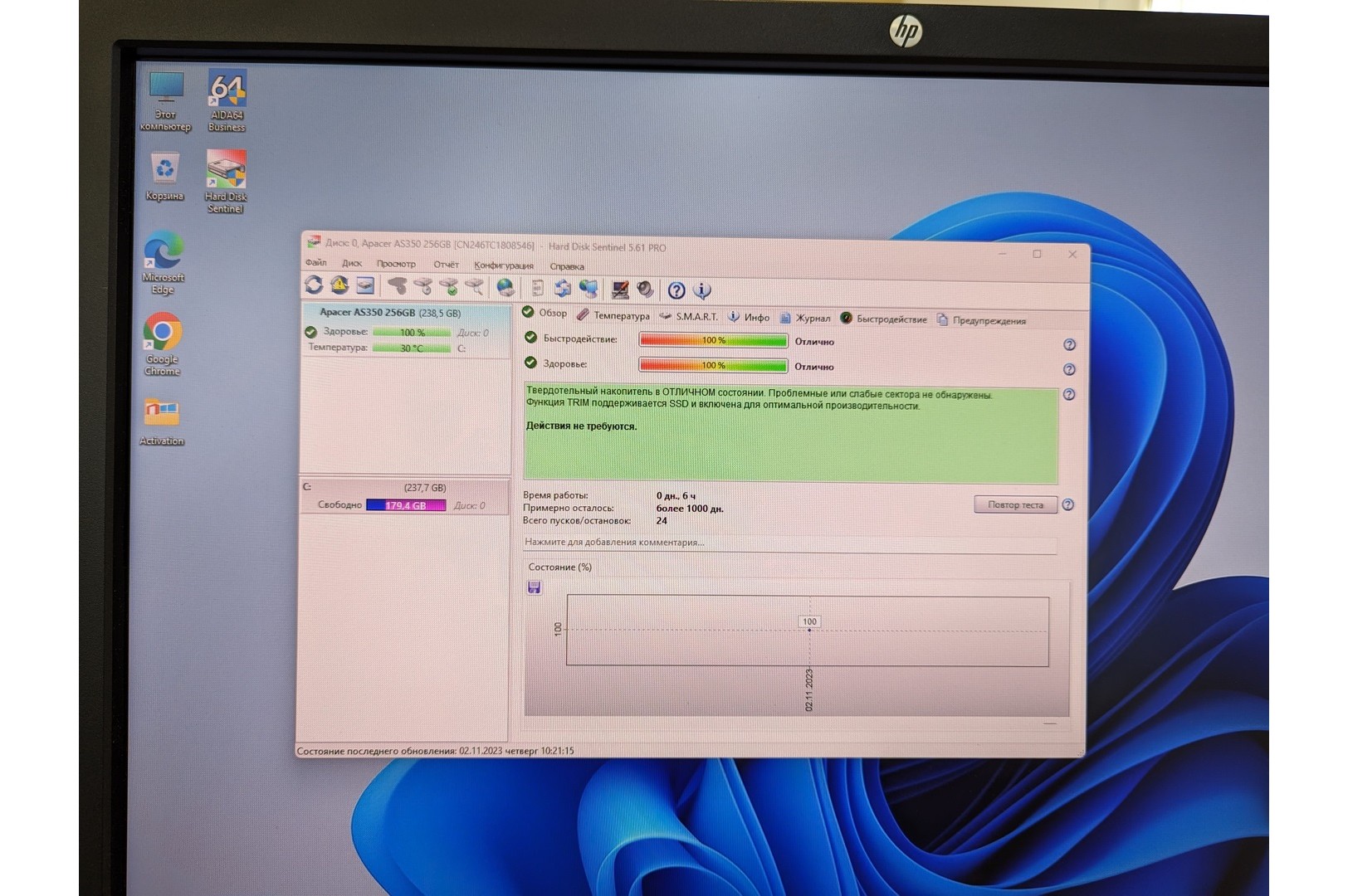The width and height of the screenshot is (1348, 896).
Task: Open the Конфигурация menu
Action: 504,265
